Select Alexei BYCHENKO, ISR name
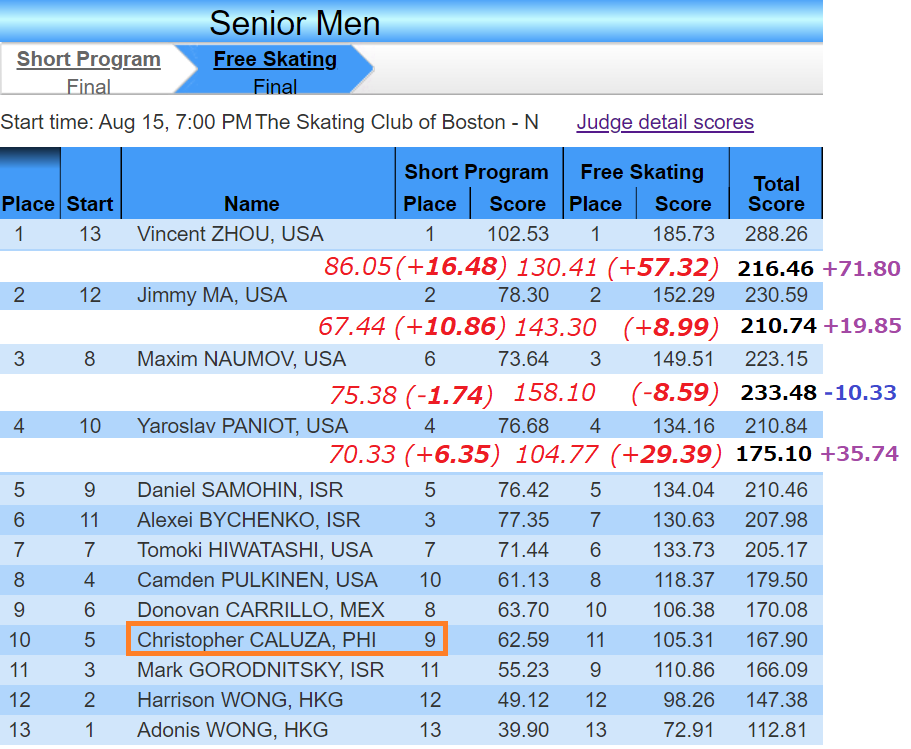 click(249, 520)
